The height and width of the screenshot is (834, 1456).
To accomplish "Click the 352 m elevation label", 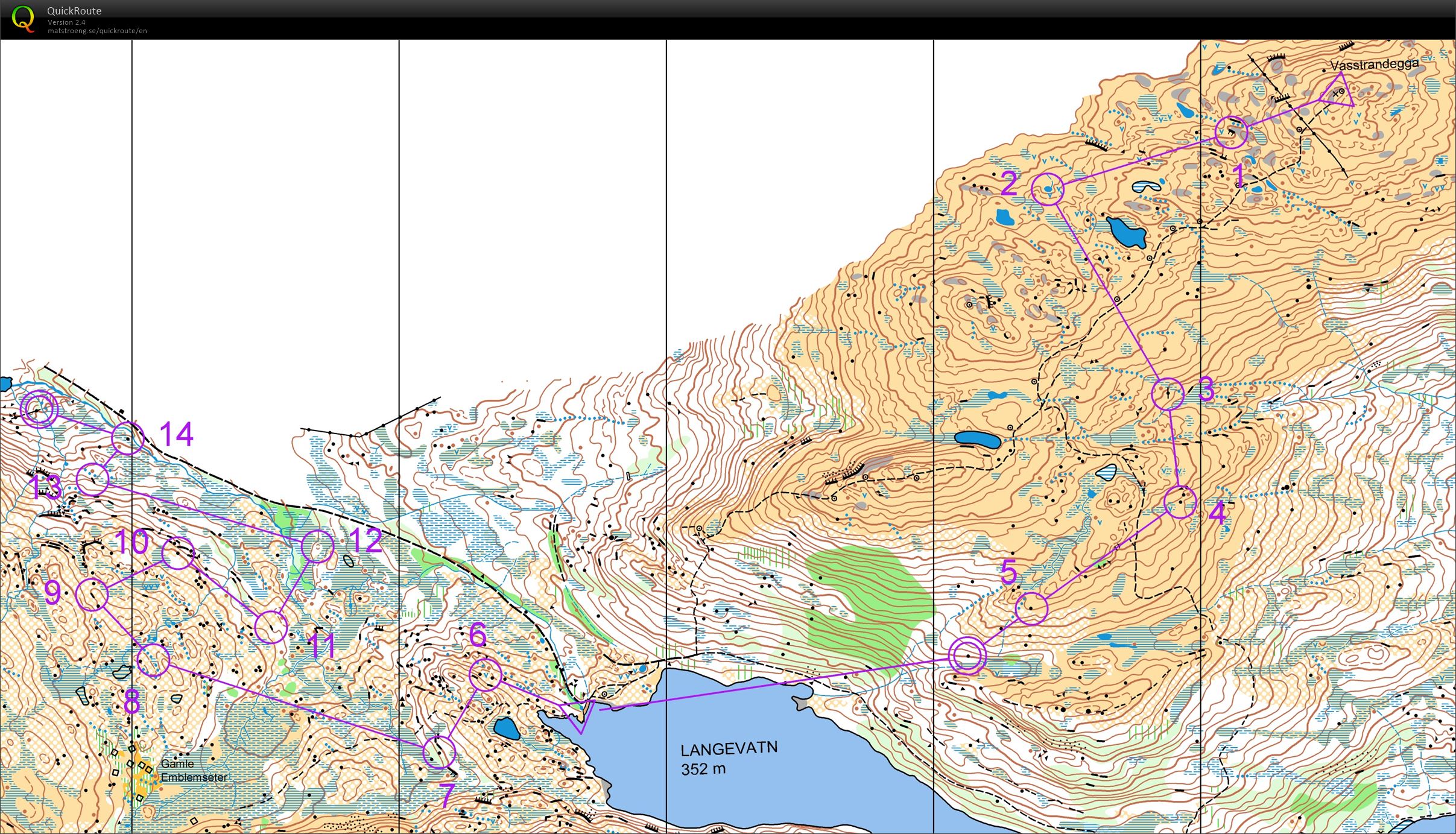I will (703, 769).
